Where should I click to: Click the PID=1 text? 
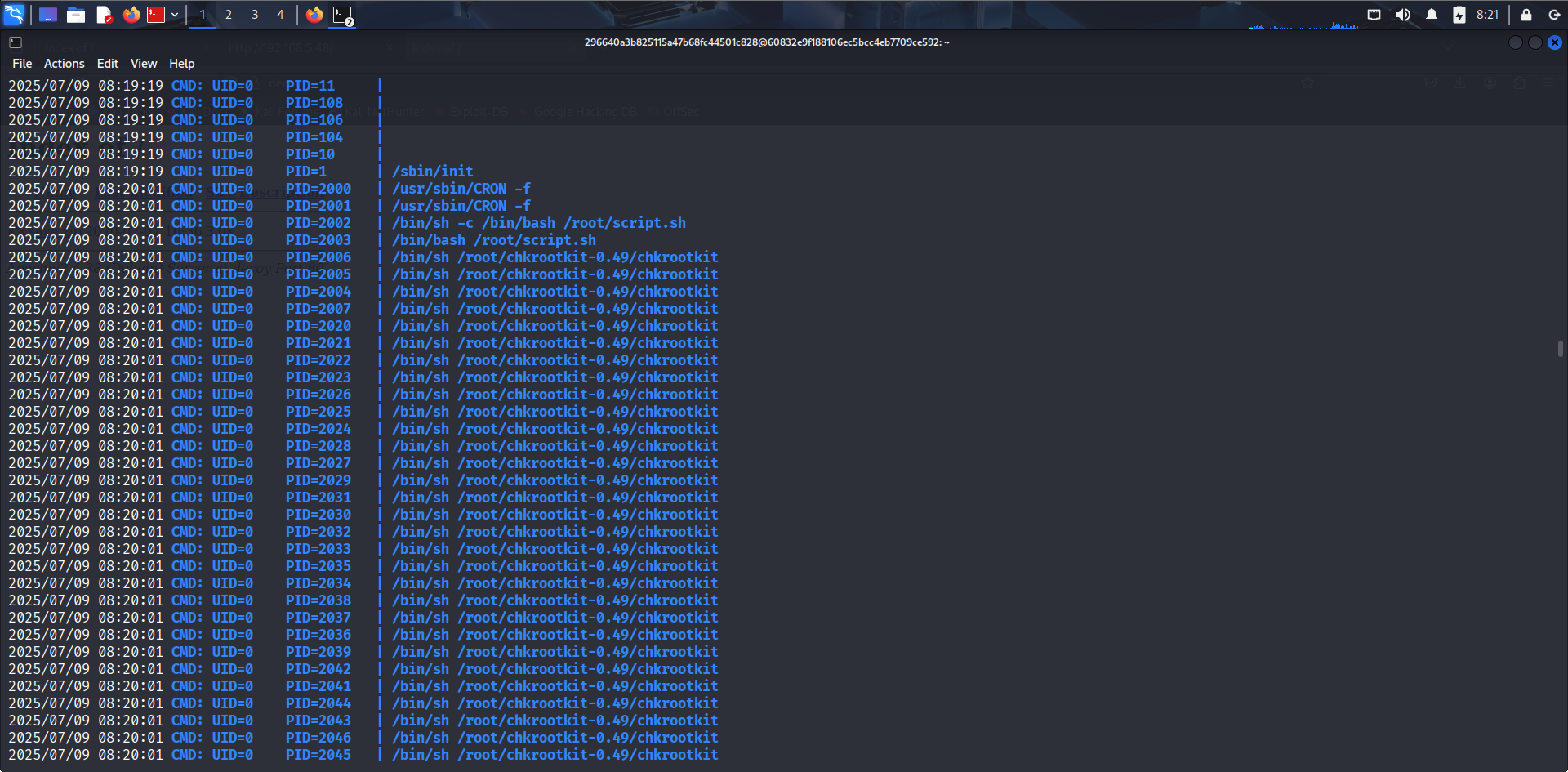306,172
